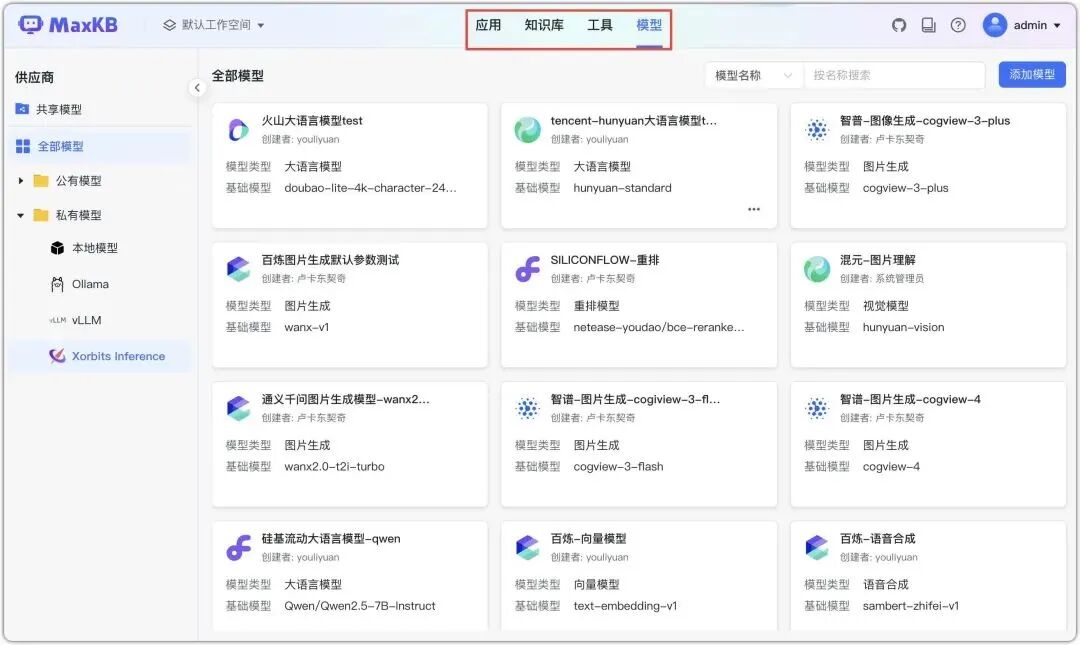
Task: Click the hunyuan-standard base model text
Action: point(622,187)
